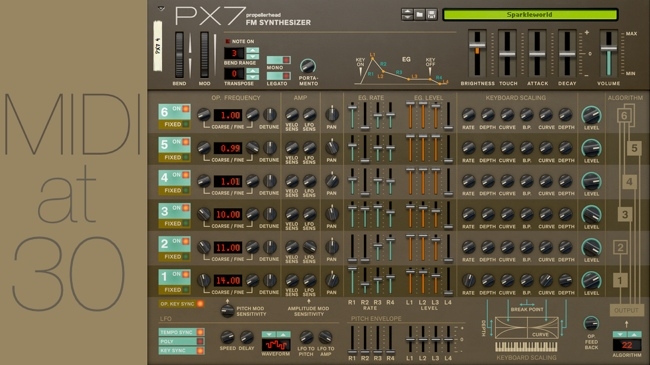Click operator 1 output Level knob
This screenshot has width=650, height=365.
point(591,280)
